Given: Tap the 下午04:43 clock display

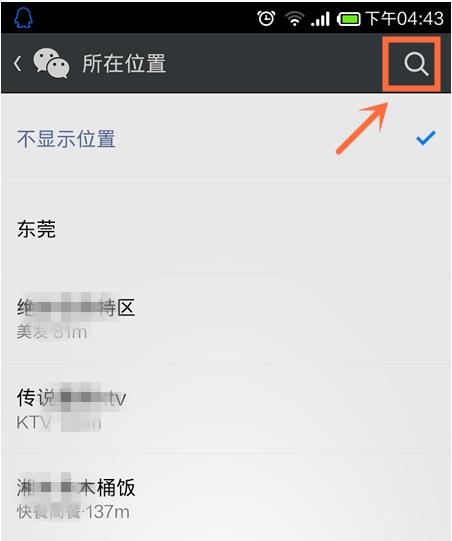Looking at the screenshot, I should click(x=404, y=19).
